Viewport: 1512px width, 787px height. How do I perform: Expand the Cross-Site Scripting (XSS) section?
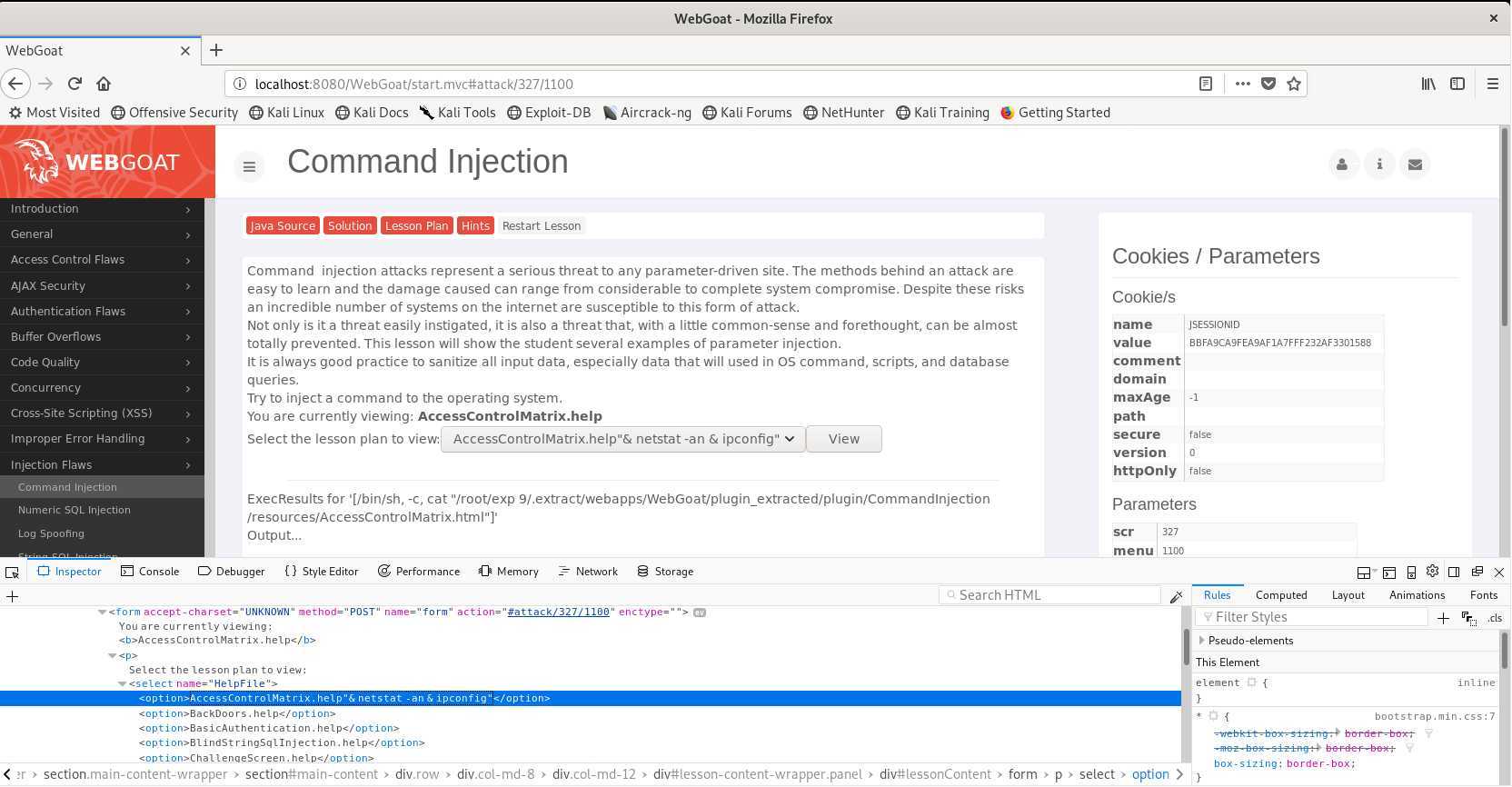(102, 413)
